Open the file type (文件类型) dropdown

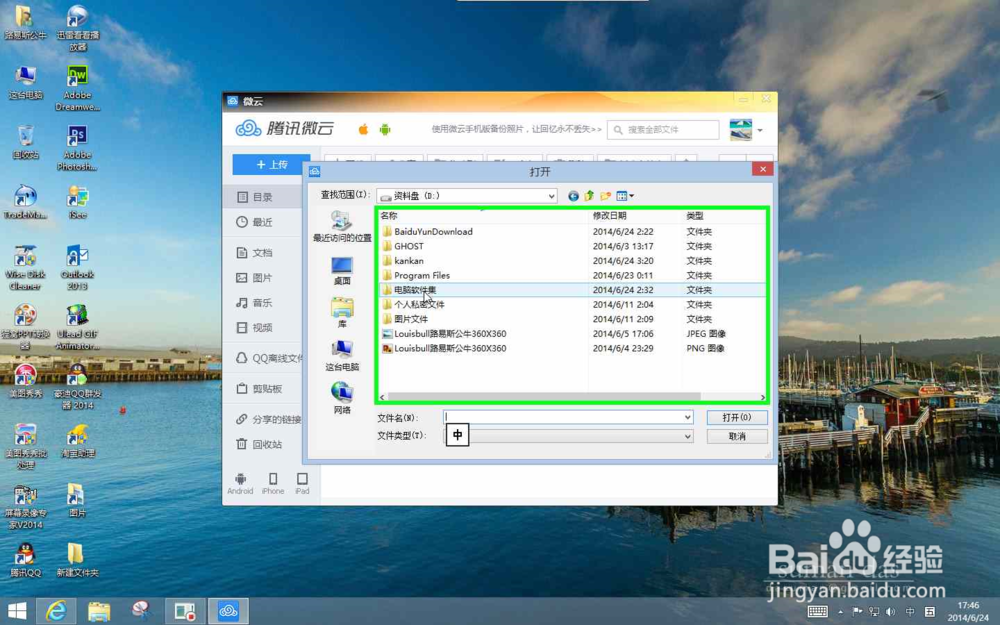tap(688, 435)
